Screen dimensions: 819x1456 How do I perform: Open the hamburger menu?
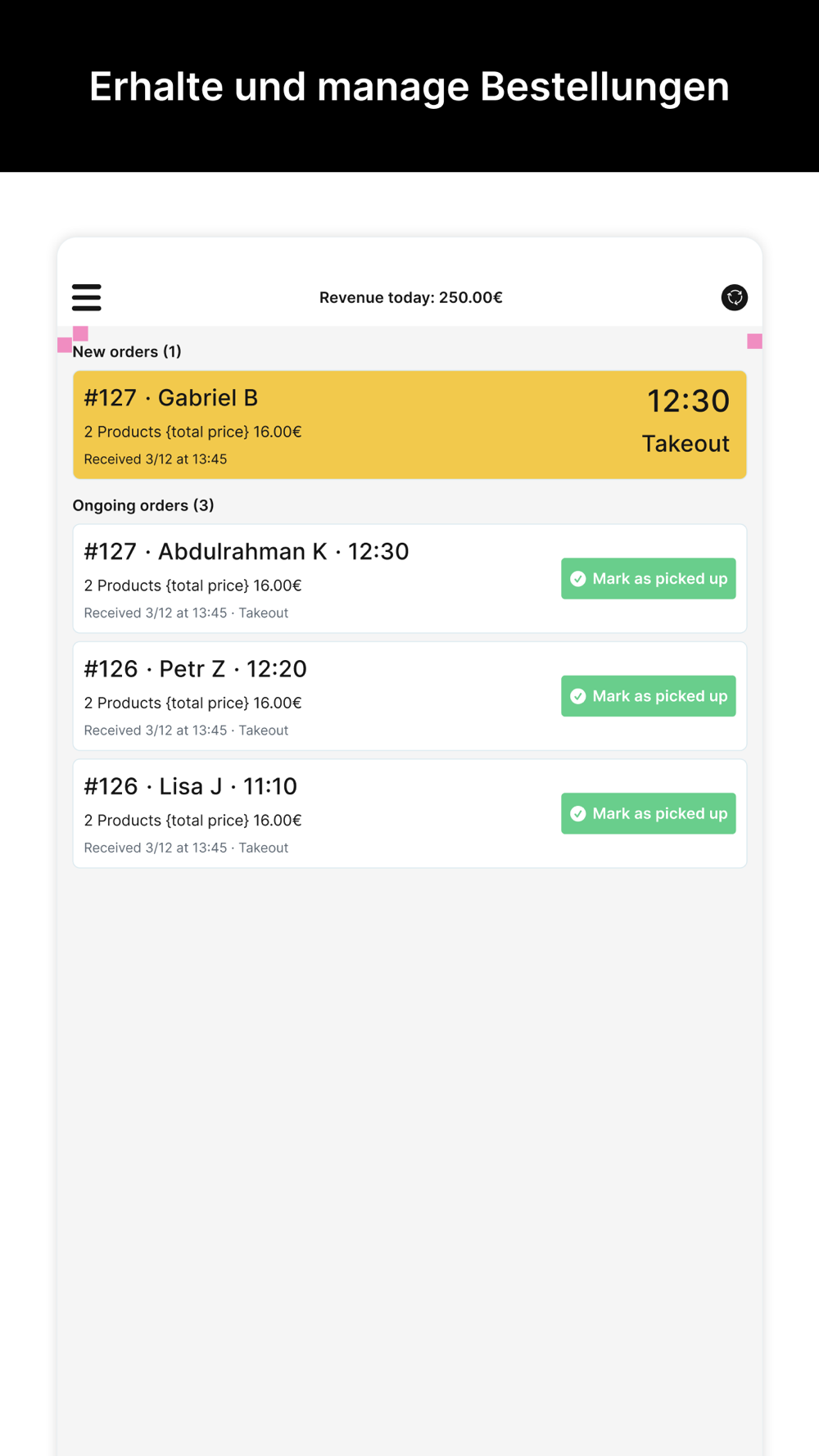coord(86,297)
